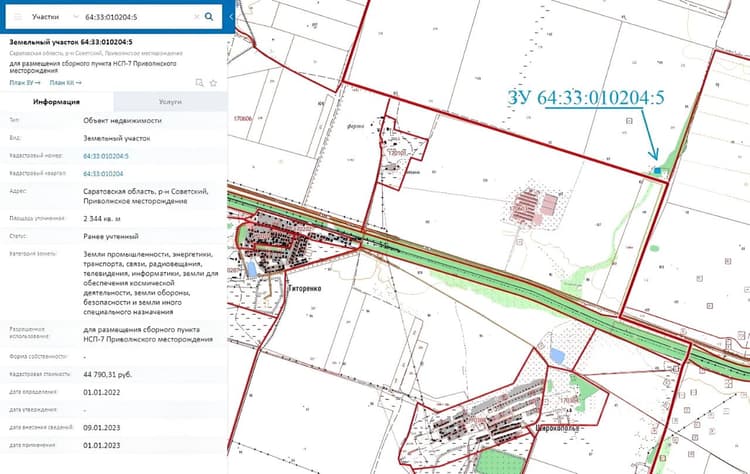Viewport: 750px width, 474px height.
Task: Select the Информация tab
Action: [x=56, y=102]
